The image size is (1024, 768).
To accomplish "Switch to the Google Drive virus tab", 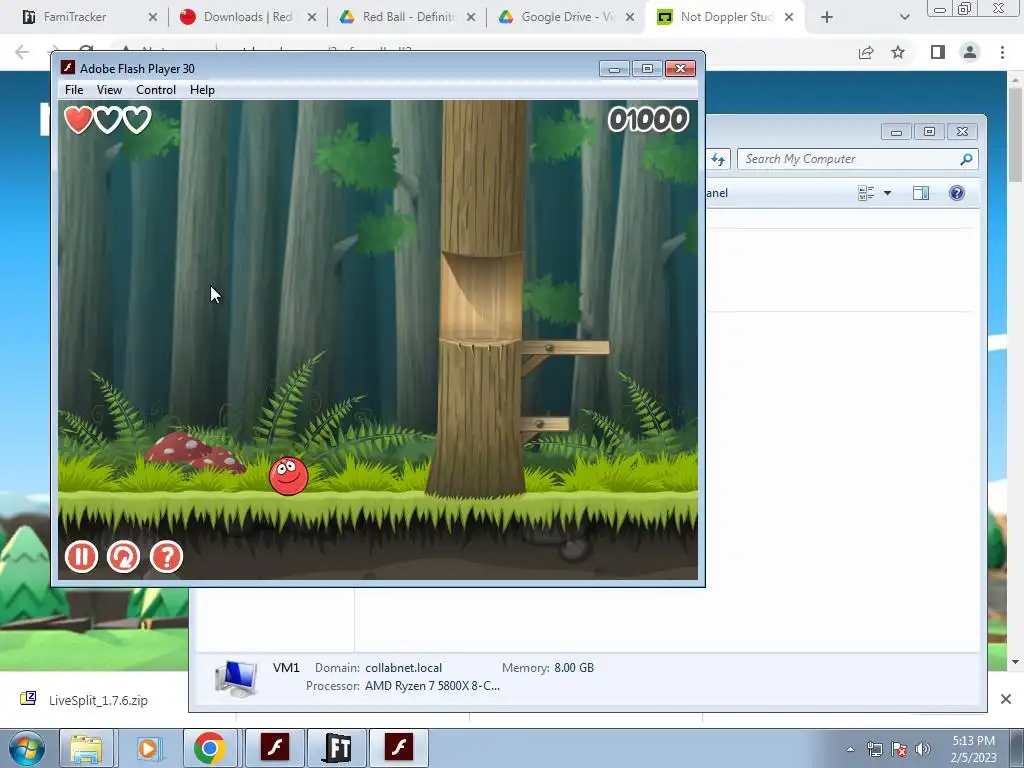I will click(x=567, y=17).
